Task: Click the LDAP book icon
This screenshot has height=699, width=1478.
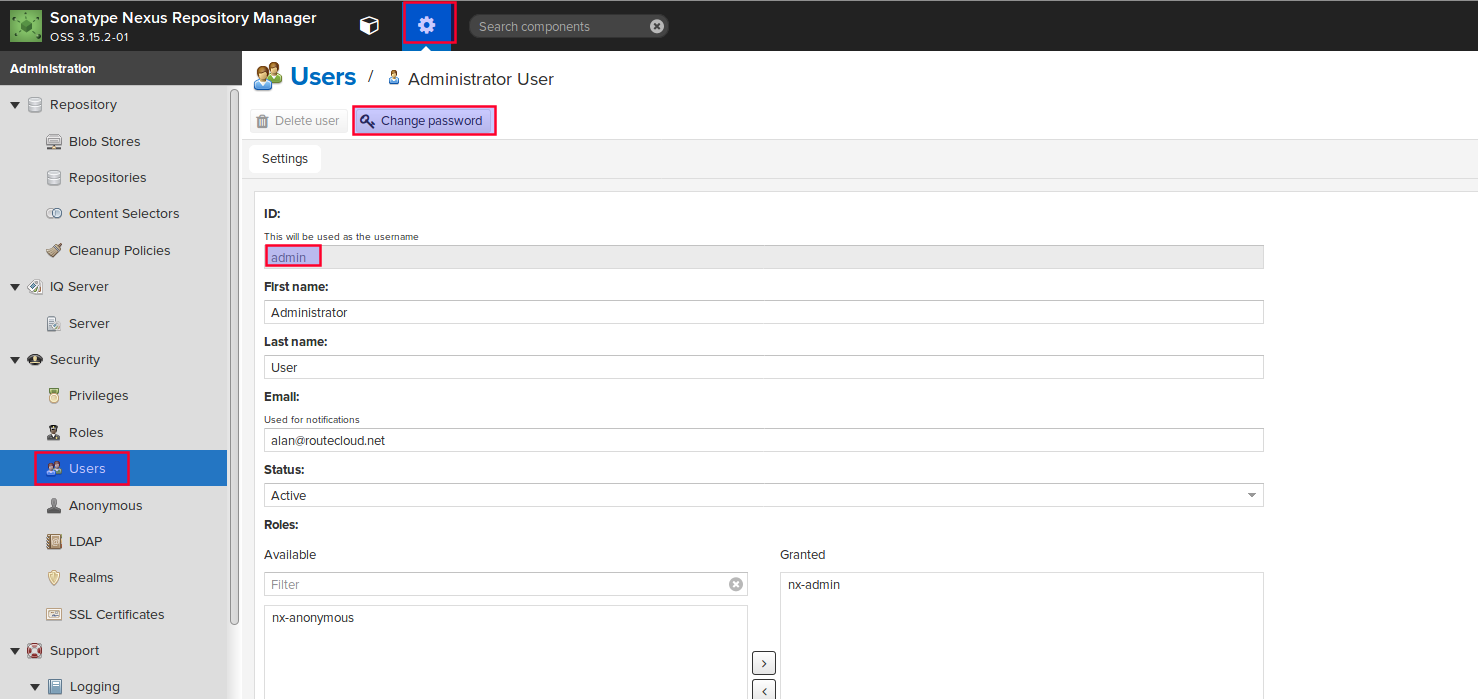Action: click(54, 542)
